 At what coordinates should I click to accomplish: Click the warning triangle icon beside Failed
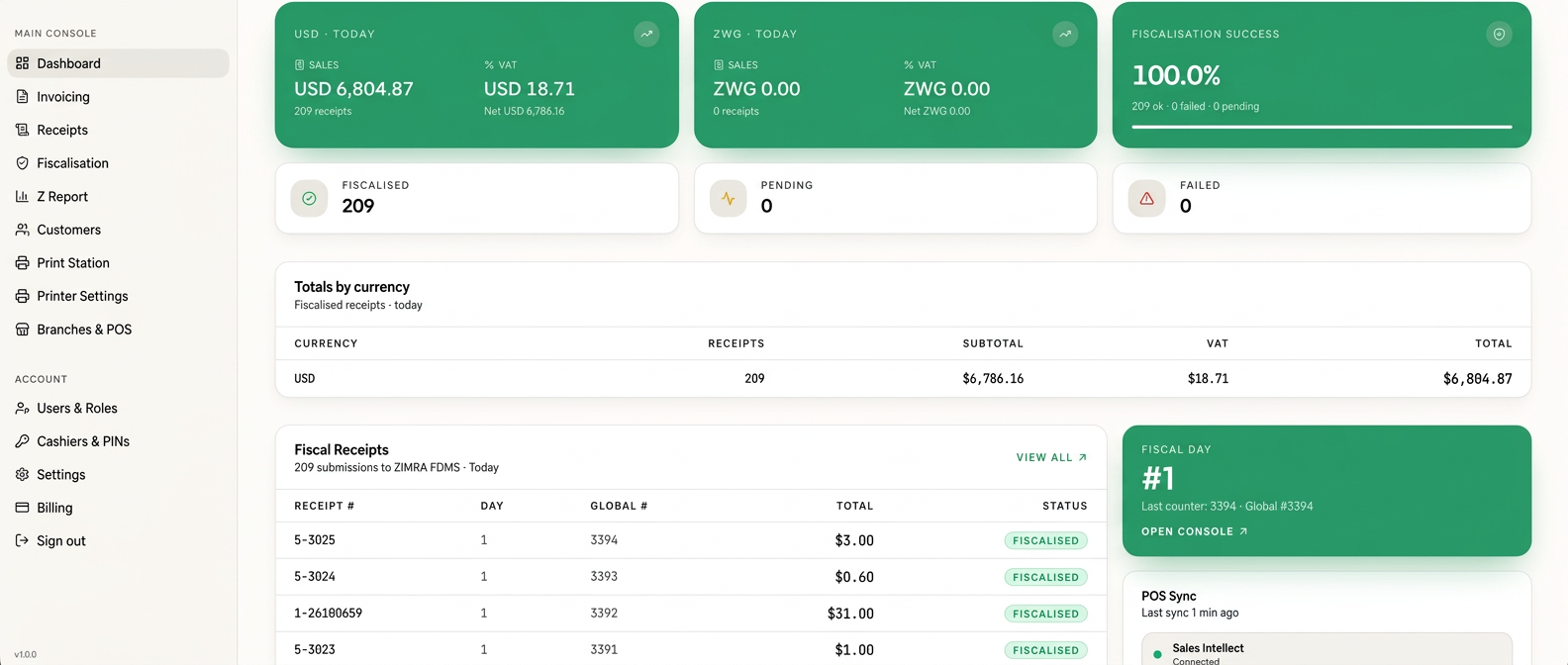(x=1146, y=198)
